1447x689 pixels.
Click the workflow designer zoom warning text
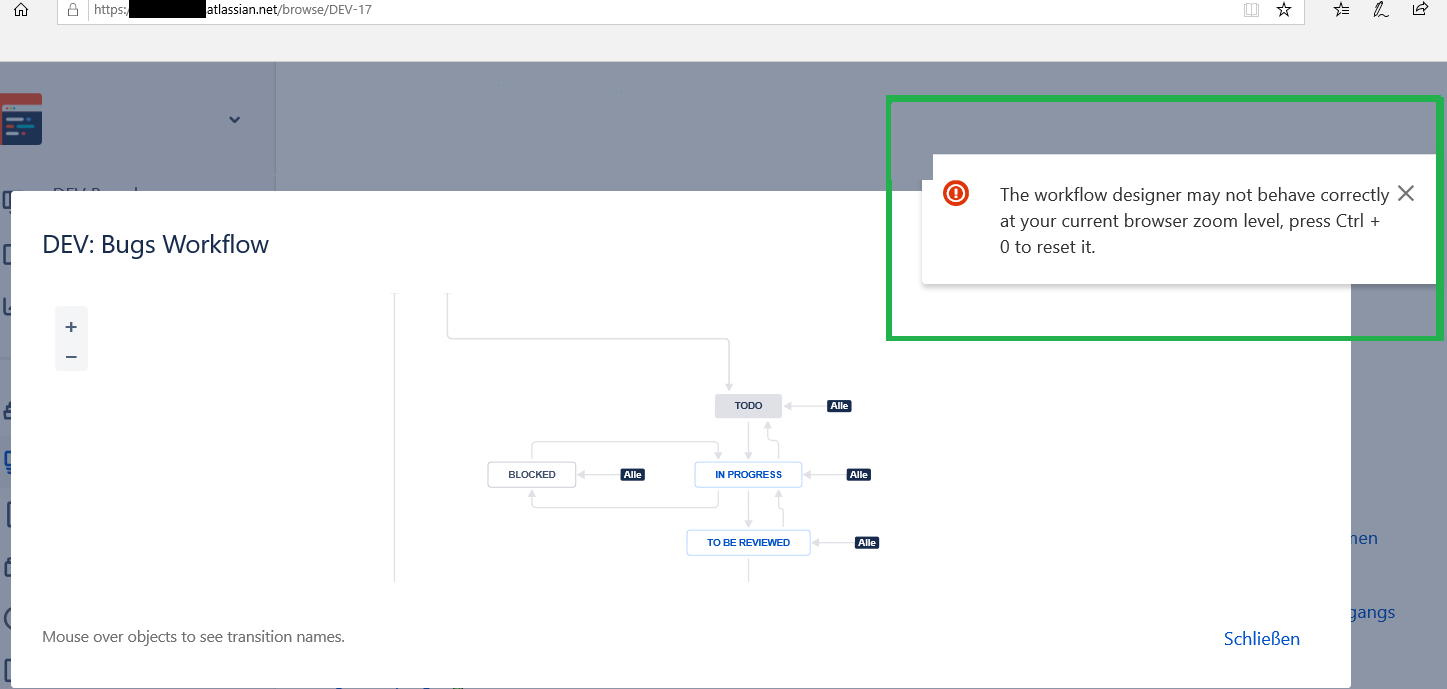tap(1194, 221)
